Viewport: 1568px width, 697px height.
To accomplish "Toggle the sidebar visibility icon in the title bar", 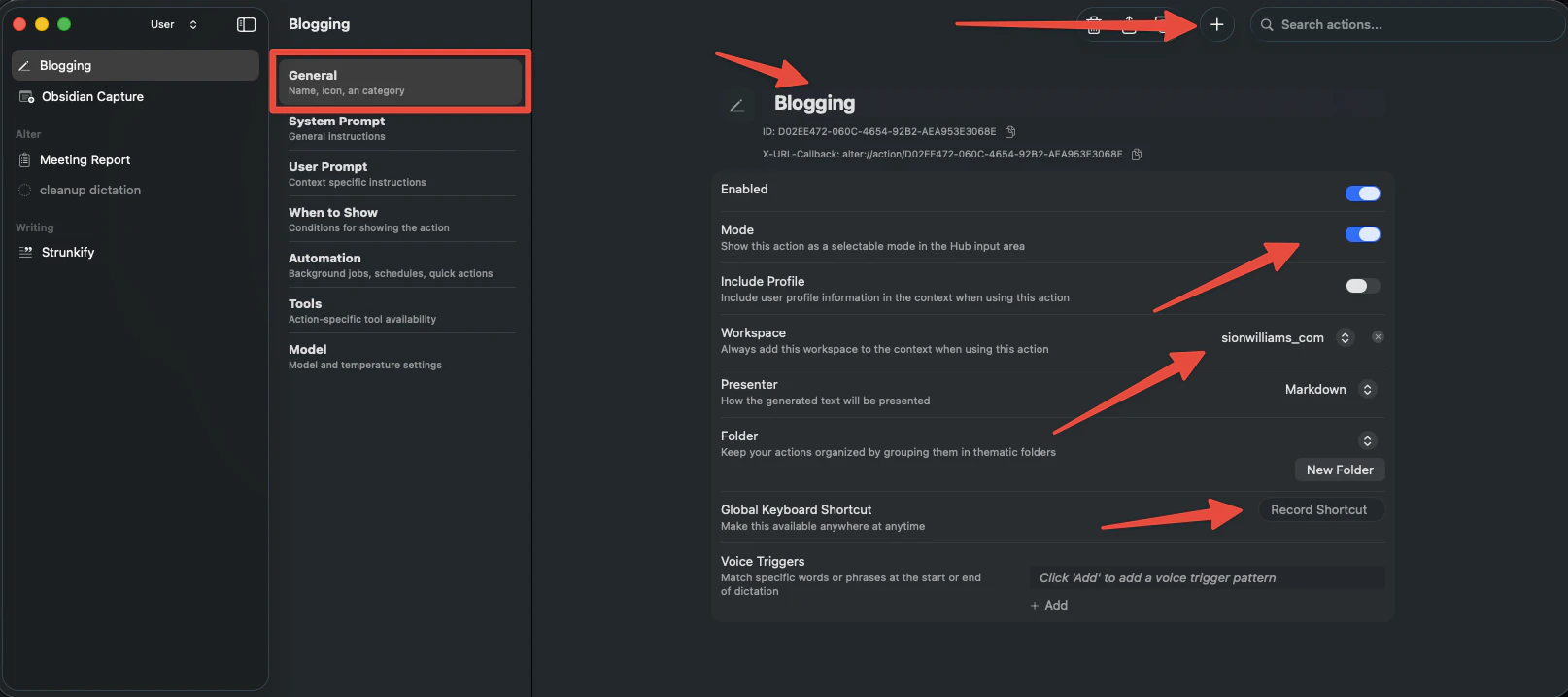I will coord(246,24).
